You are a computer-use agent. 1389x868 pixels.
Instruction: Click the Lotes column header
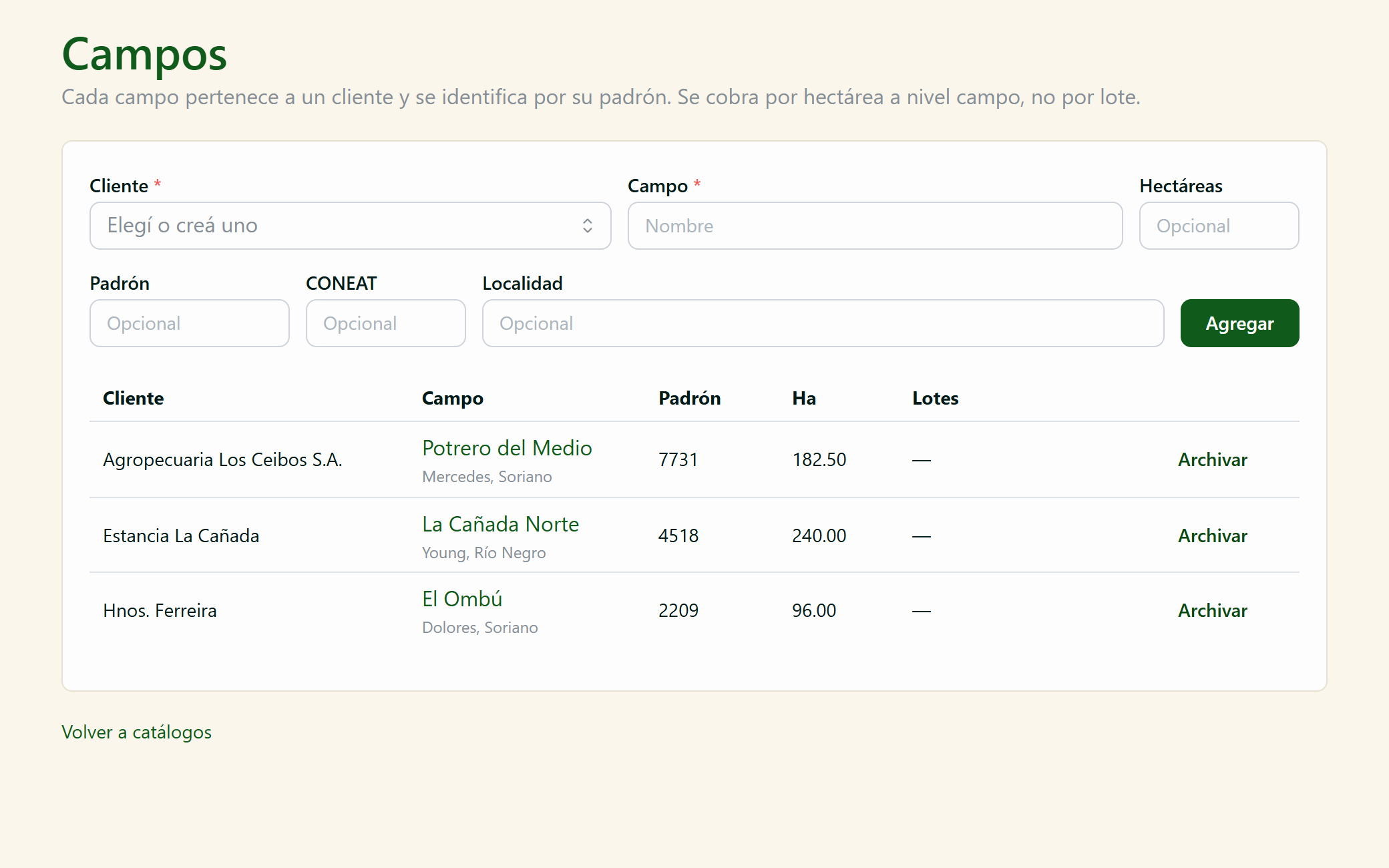tap(935, 399)
